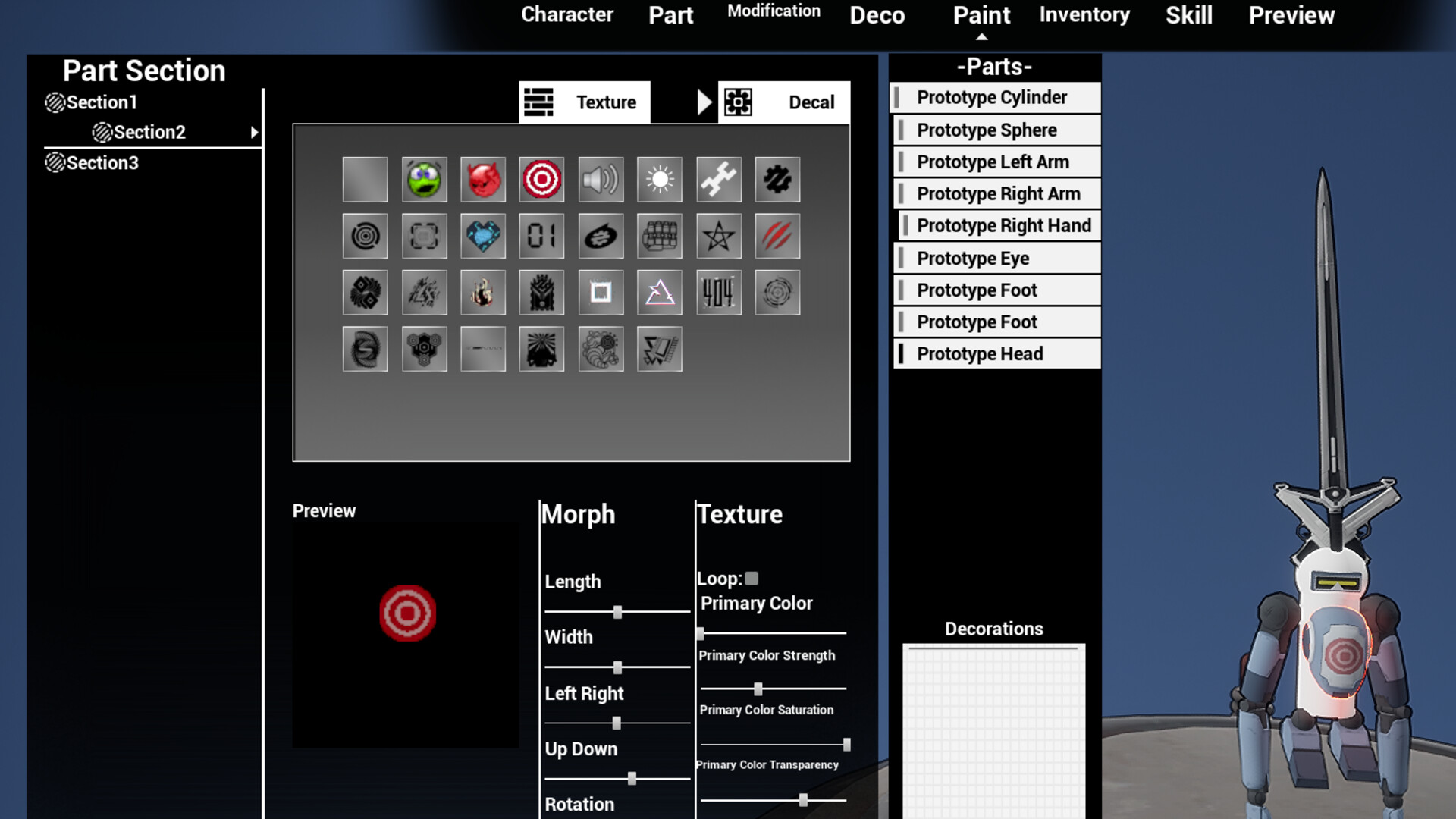Select the red claw scratch texture
The width and height of the screenshot is (1456, 819).
click(x=777, y=236)
